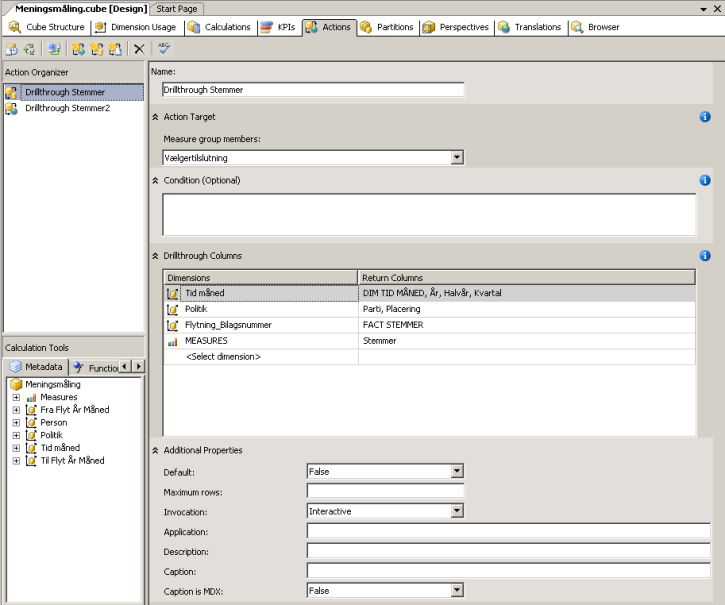
Task: Click the MEASURES bar chart icon in grid
Action: click(172, 341)
